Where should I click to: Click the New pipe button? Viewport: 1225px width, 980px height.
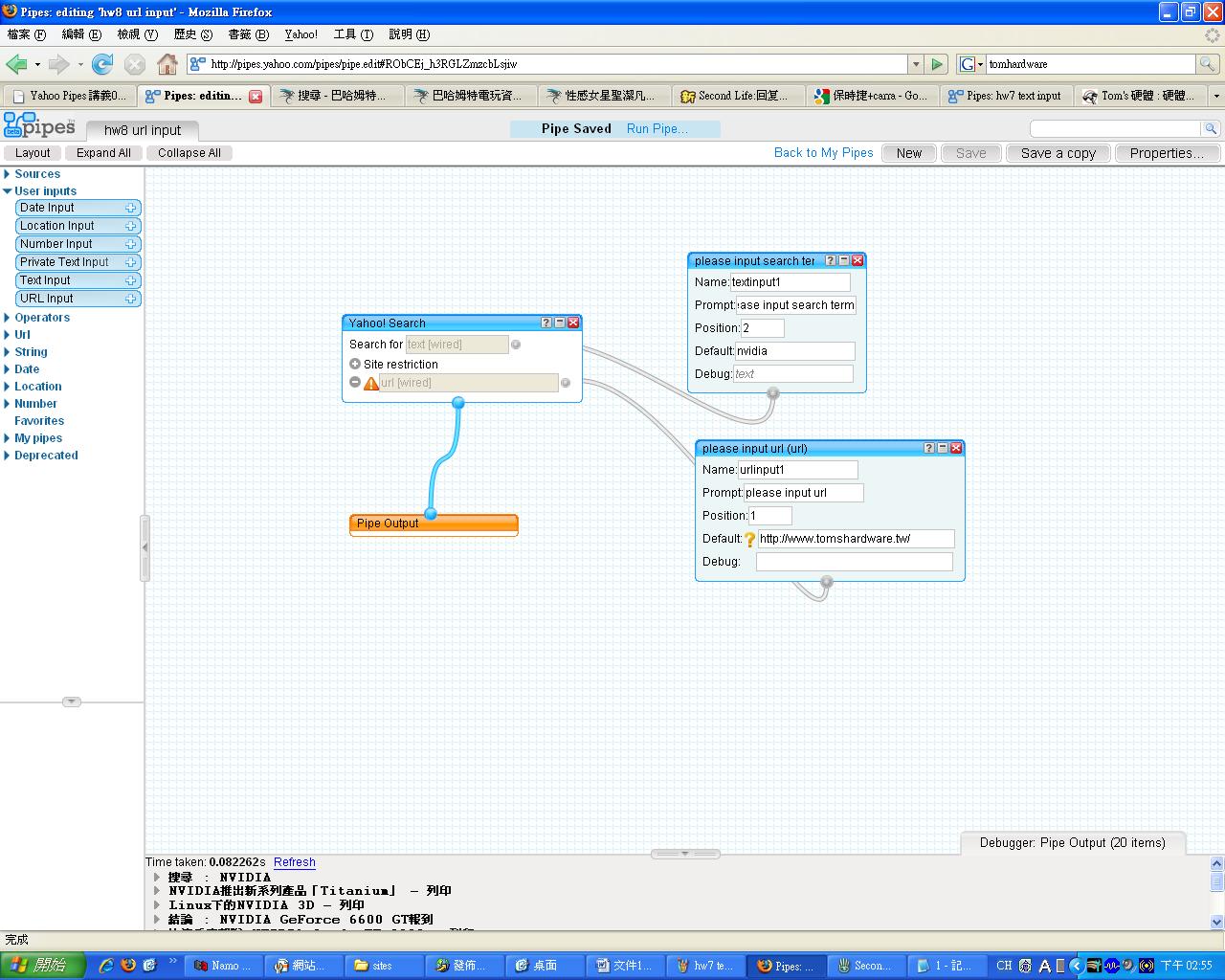tap(909, 153)
